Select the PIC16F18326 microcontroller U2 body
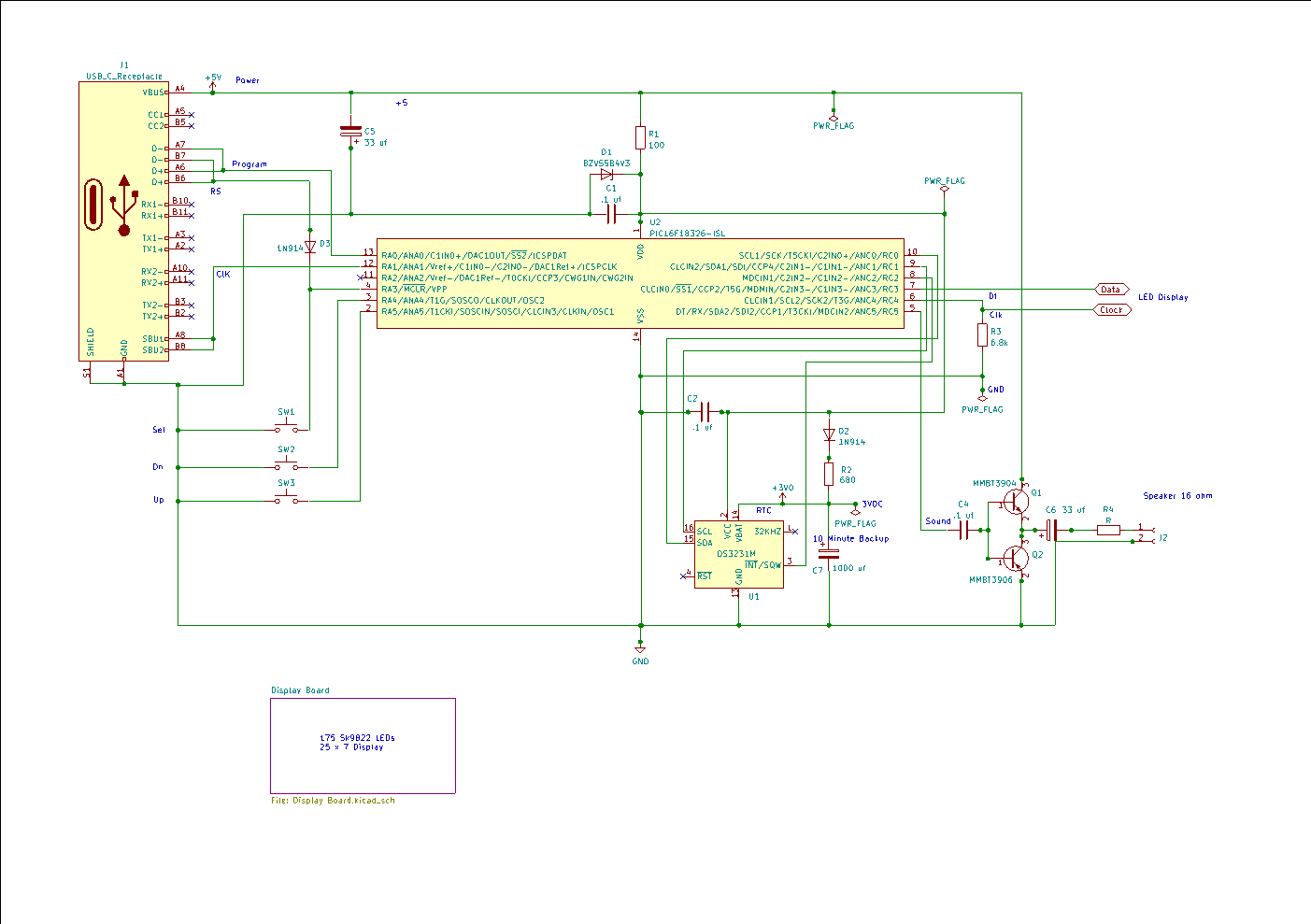This screenshot has height=924, width=1311. click(x=640, y=283)
